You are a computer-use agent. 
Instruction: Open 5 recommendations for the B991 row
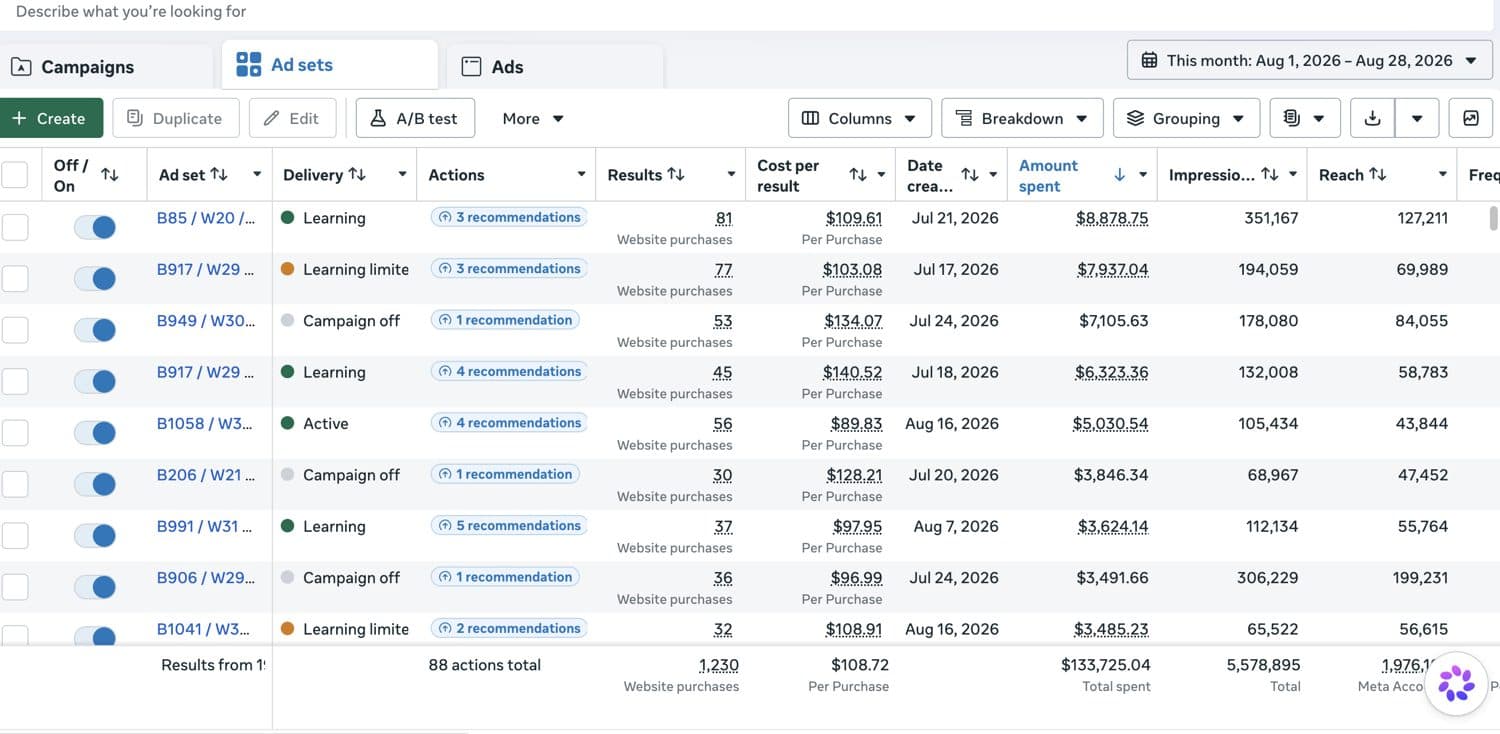509,525
